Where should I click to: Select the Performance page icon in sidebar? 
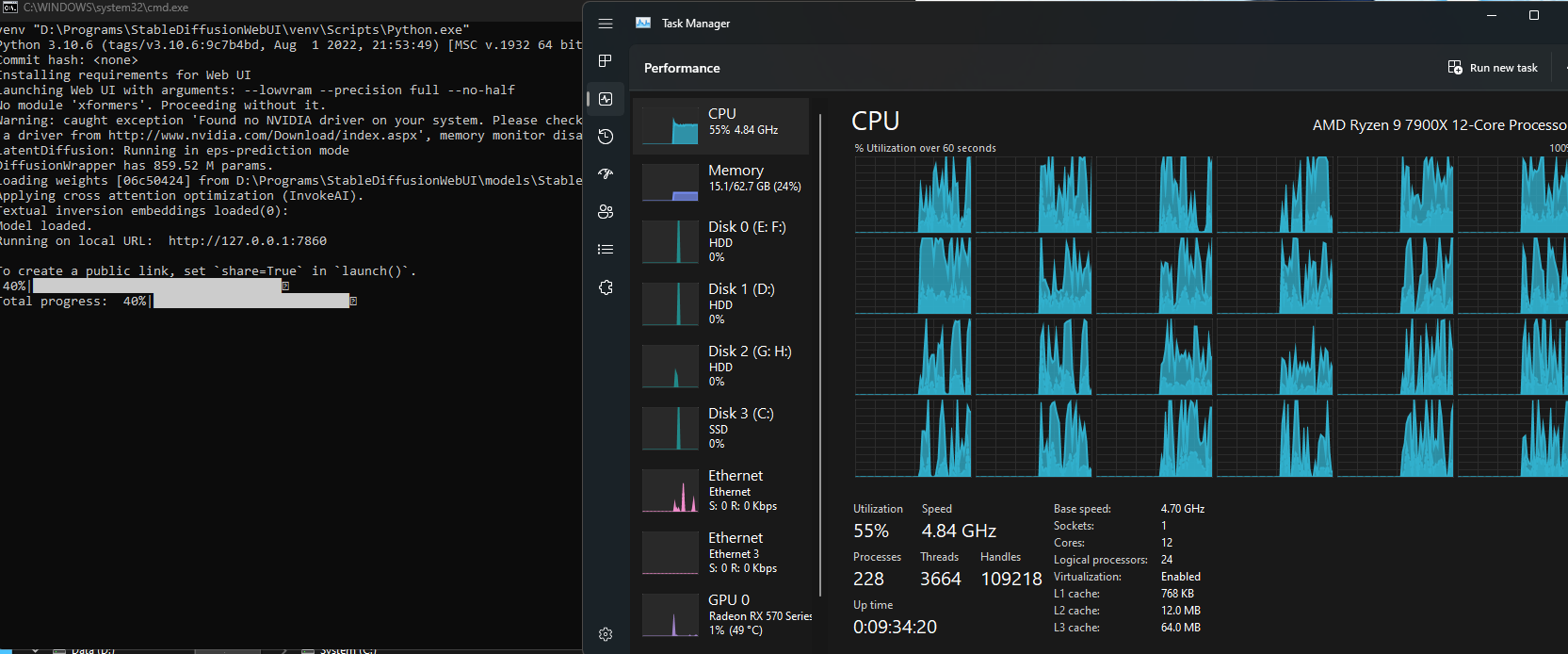(606, 99)
